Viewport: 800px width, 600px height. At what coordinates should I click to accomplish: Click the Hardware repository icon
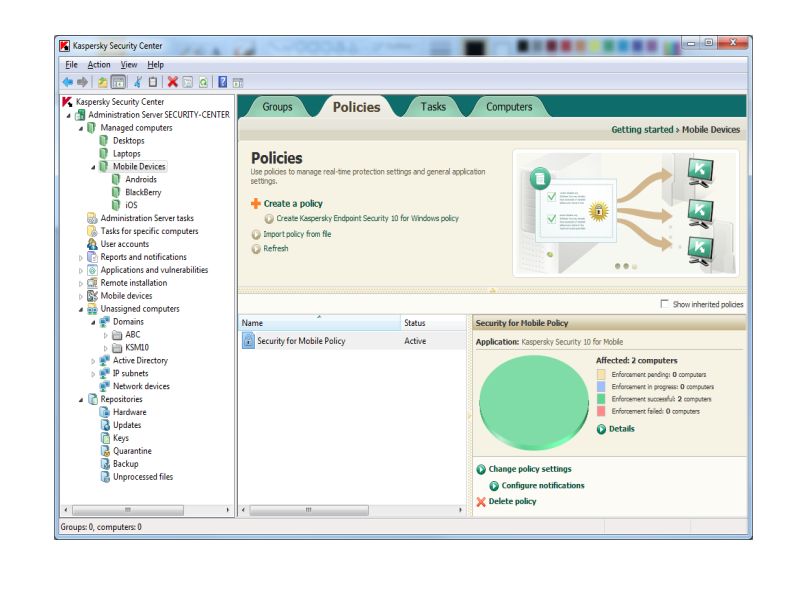tap(105, 412)
